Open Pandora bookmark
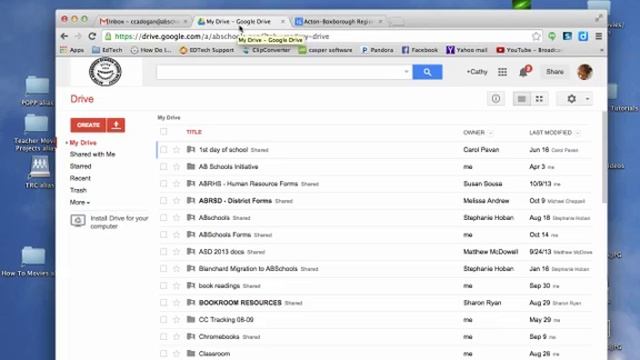Image resolution: width=640 pixels, height=360 pixels. (378, 50)
